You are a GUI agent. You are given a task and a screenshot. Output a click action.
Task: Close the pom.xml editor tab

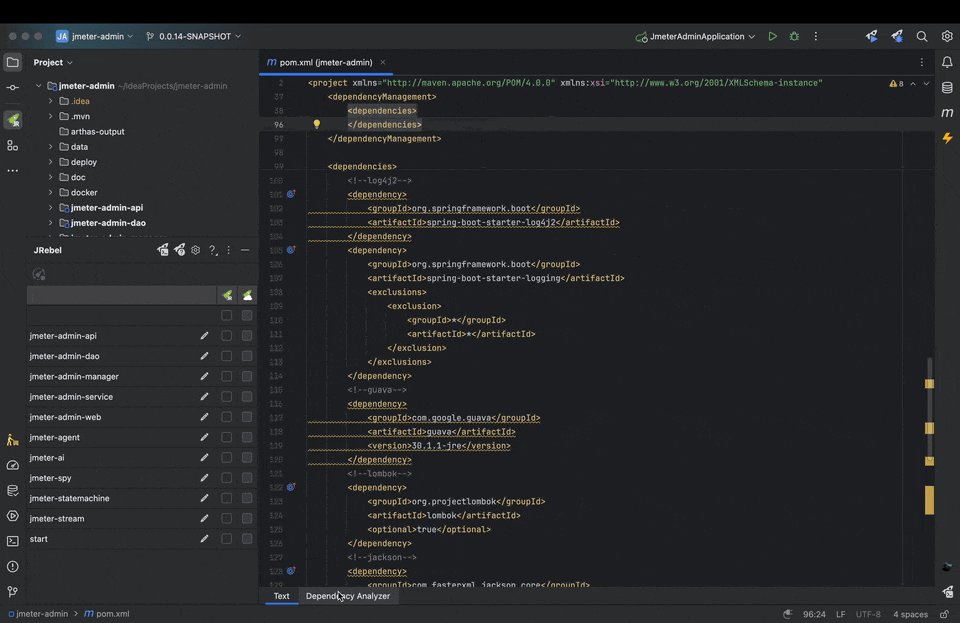click(383, 62)
